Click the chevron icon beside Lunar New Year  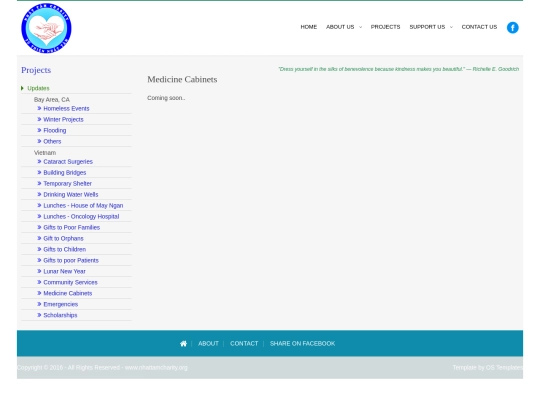pyautogui.click(x=39, y=271)
